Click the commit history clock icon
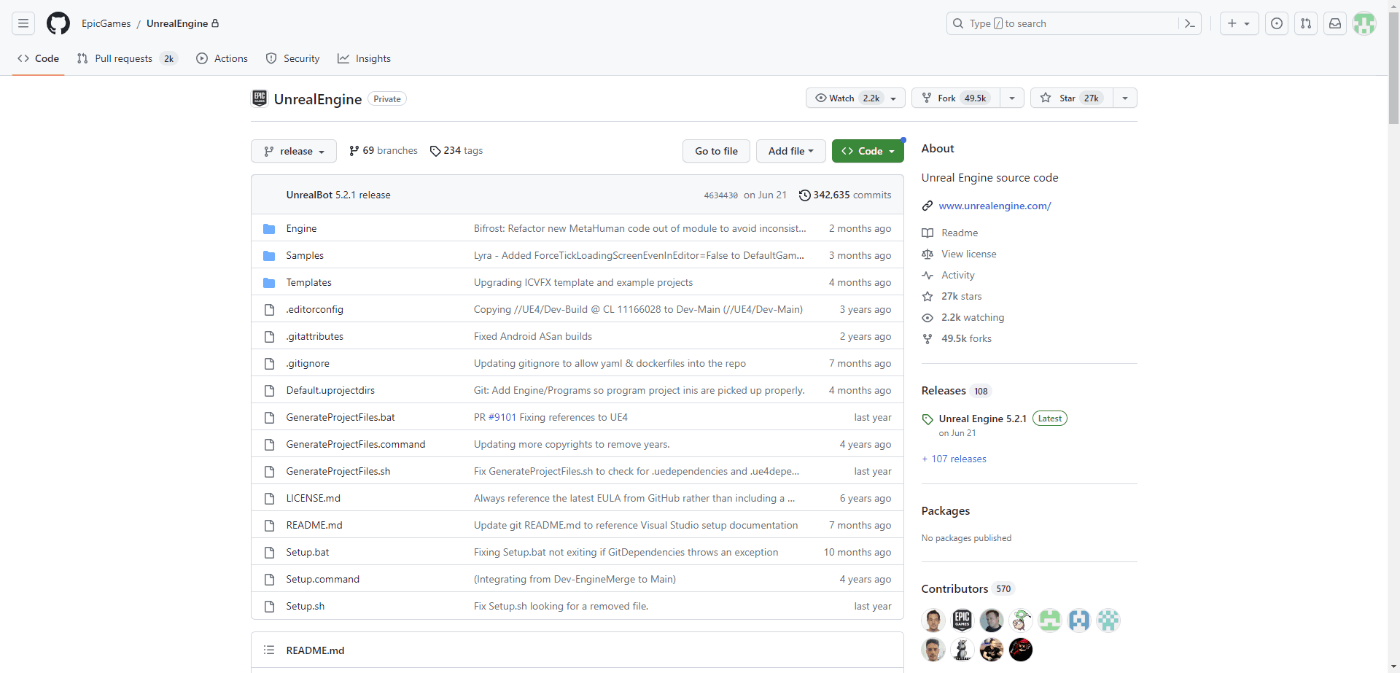The image size is (1400, 673). [805, 195]
